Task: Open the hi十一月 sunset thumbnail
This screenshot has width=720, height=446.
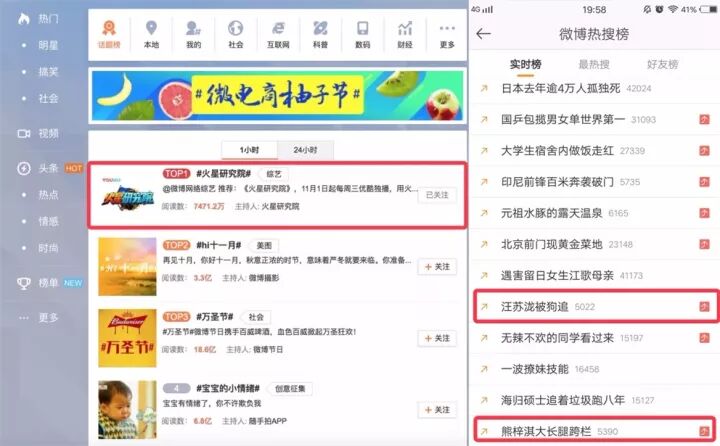Action: tap(127, 266)
